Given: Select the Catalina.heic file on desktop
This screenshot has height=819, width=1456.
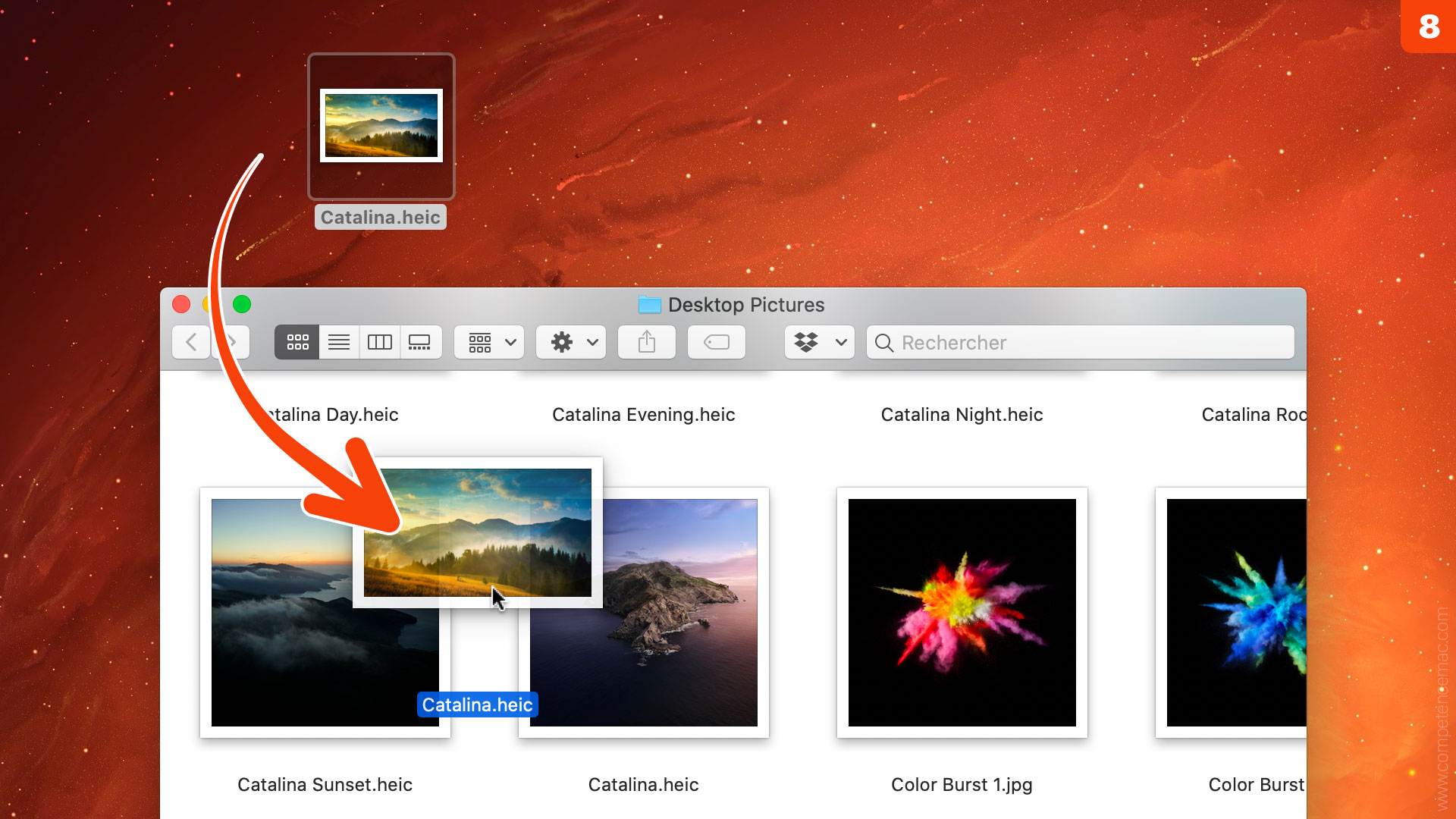Looking at the screenshot, I should click(x=381, y=126).
